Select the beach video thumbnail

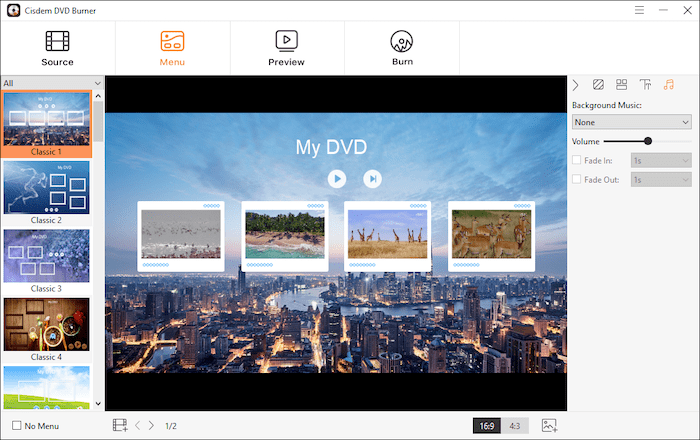click(285, 234)
